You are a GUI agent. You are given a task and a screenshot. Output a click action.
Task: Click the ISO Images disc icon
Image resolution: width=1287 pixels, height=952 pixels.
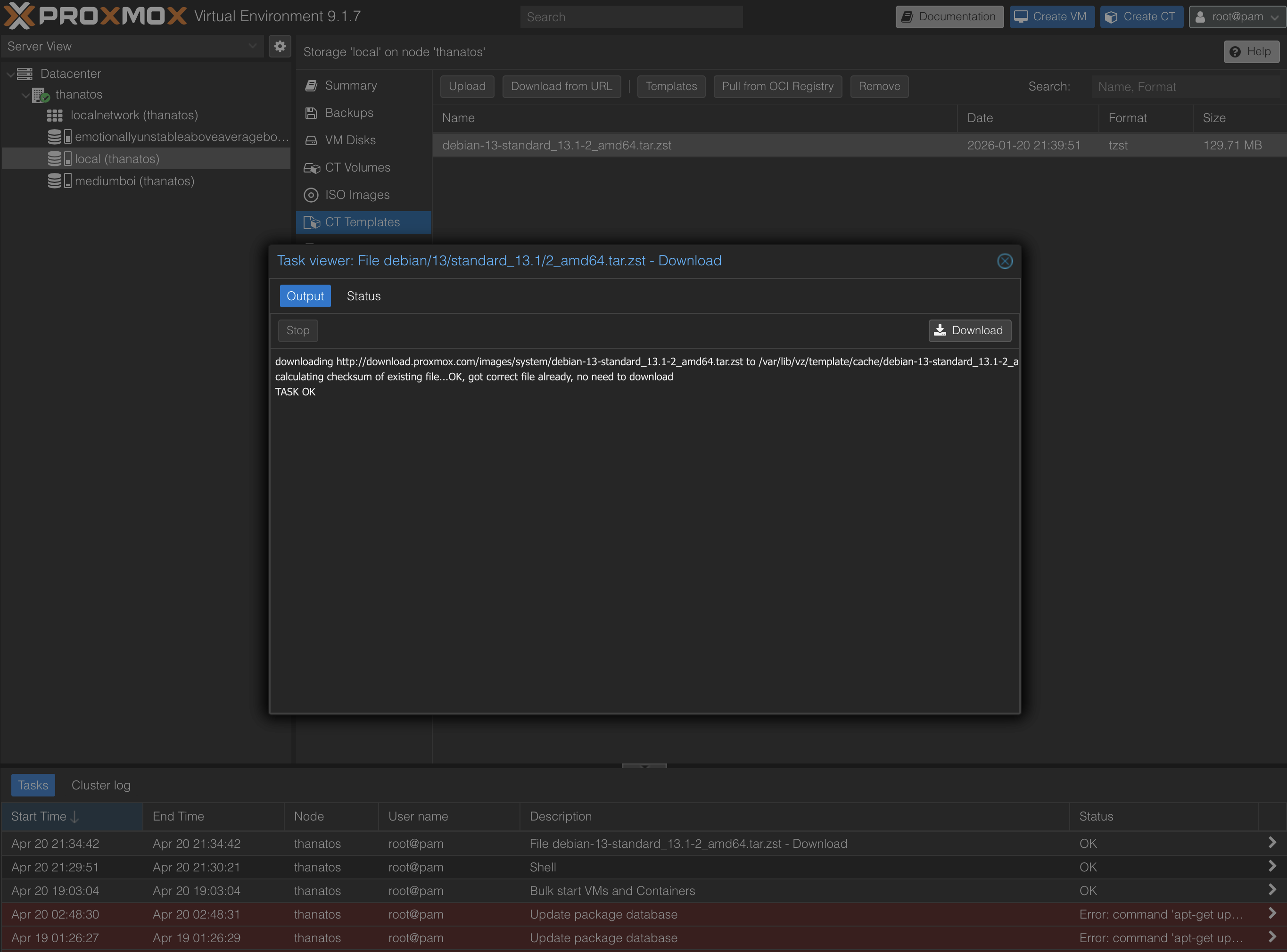tap(311, 195)
